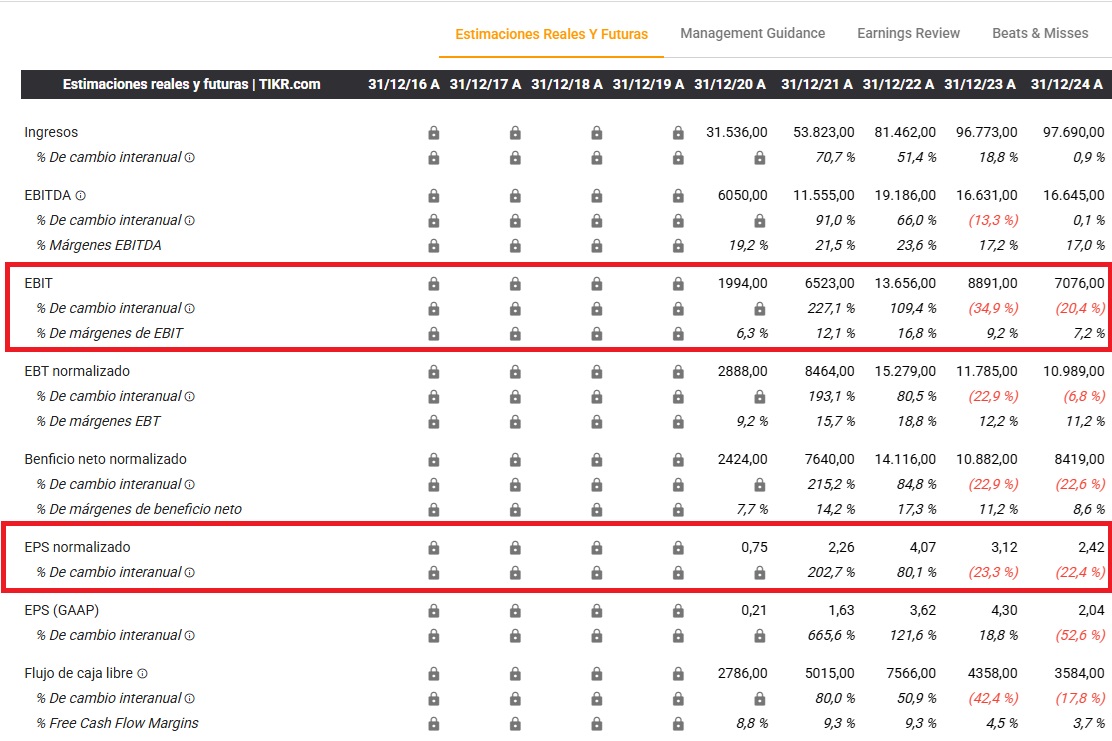Click info icon for Ingresos % de cambio interanual
The height and width of the screenshot is (741, 1112).
click(x=190, y=158)
